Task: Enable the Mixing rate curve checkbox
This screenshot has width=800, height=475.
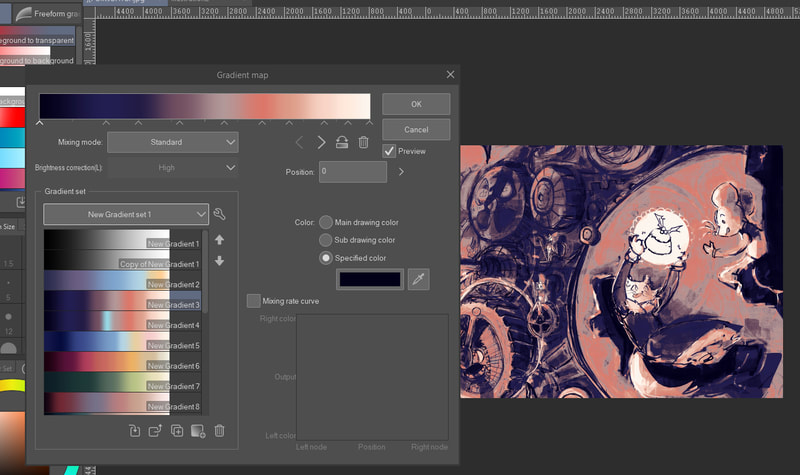Action: 253,301
